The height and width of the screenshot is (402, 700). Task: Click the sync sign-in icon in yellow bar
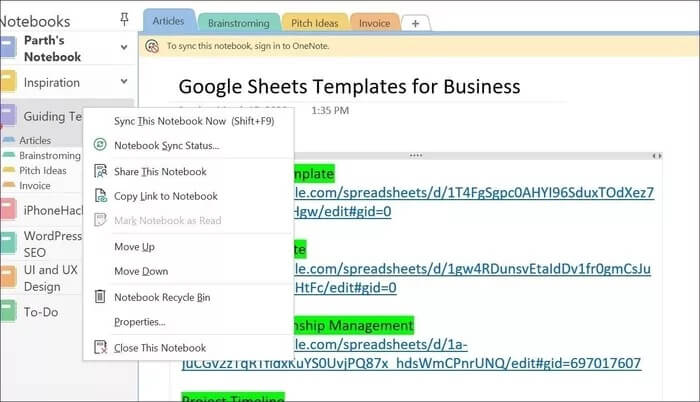click(152, 46)
